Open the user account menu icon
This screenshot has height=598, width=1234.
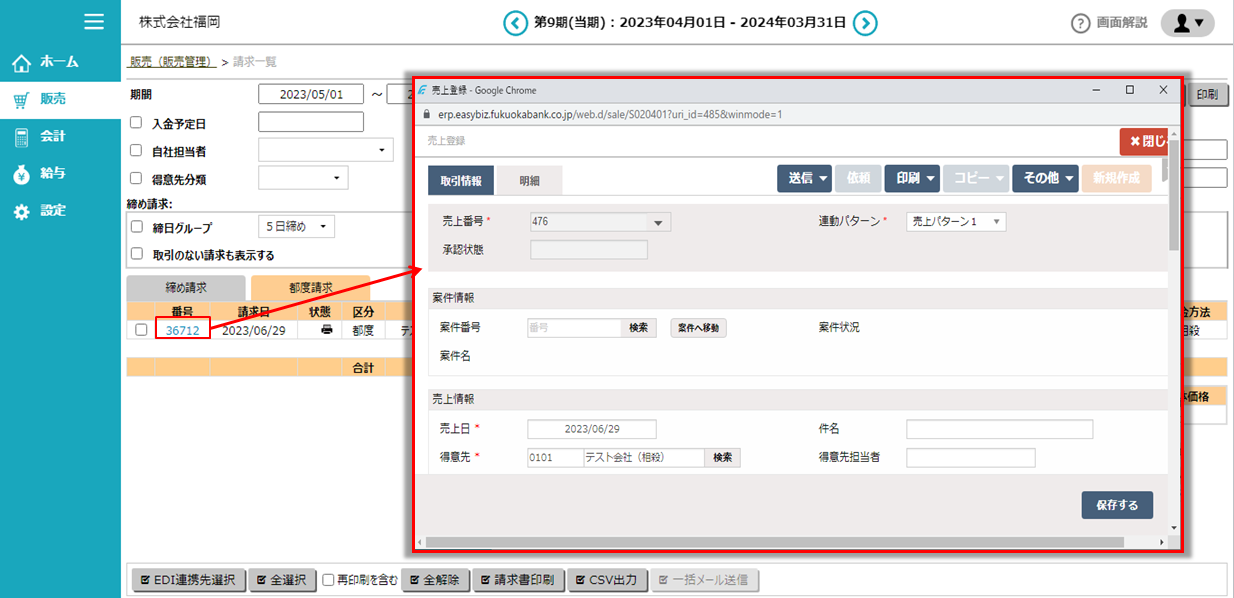coord(1187,23)
